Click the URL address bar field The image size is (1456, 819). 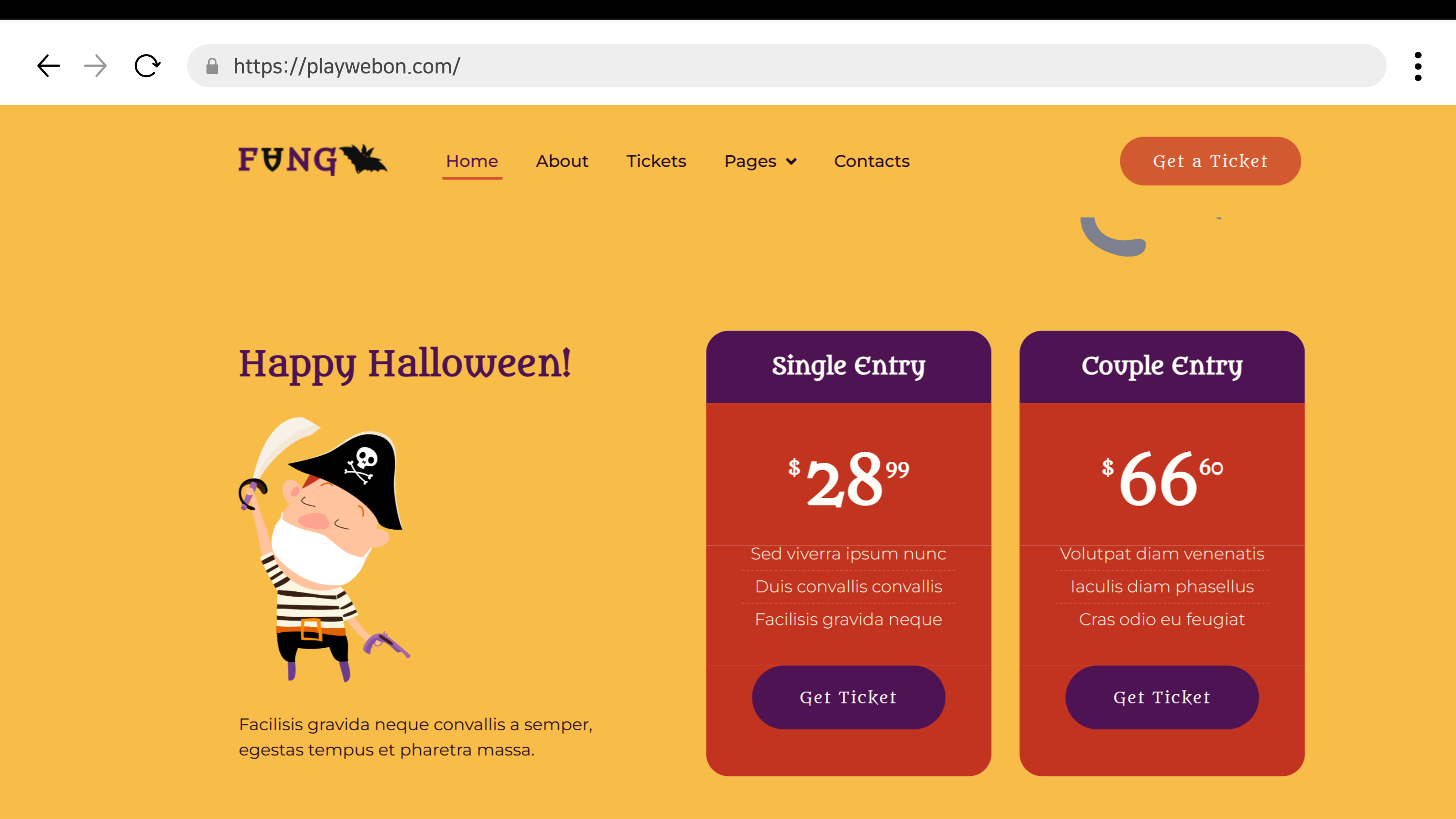point(787,66)
